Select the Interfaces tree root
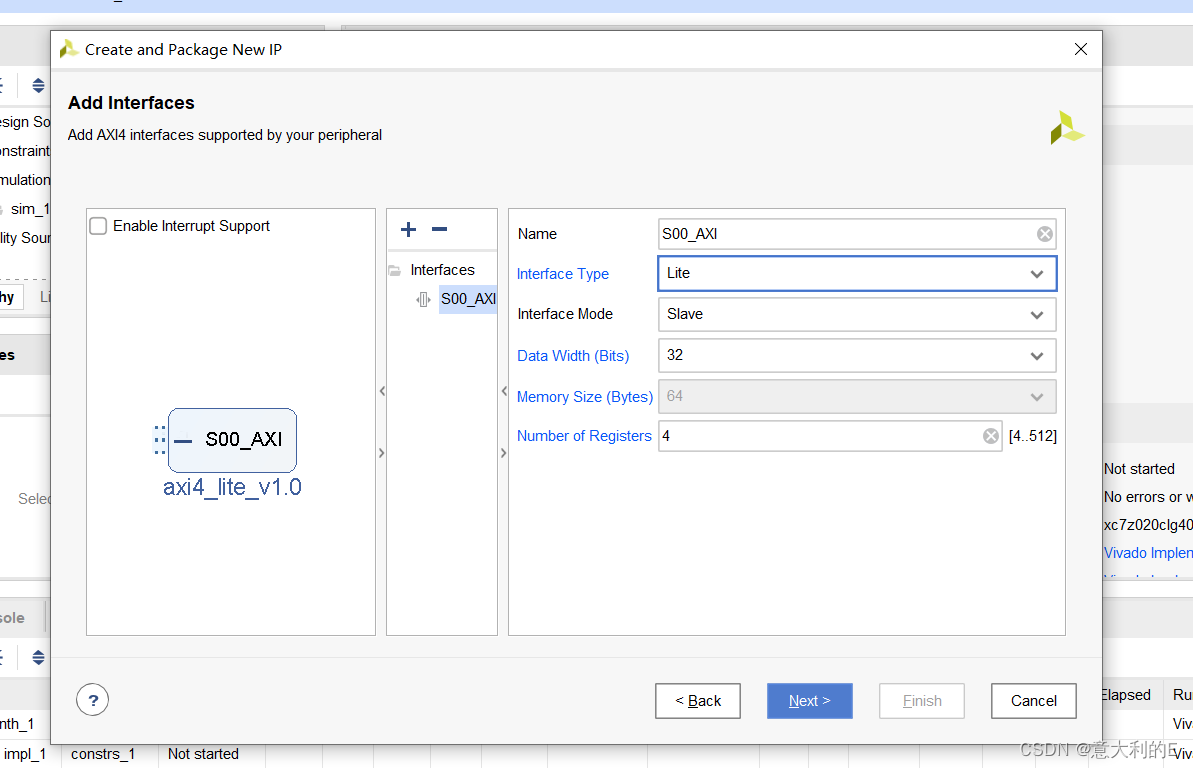This screenshot has width=1193, height=768. coord(442,270)
